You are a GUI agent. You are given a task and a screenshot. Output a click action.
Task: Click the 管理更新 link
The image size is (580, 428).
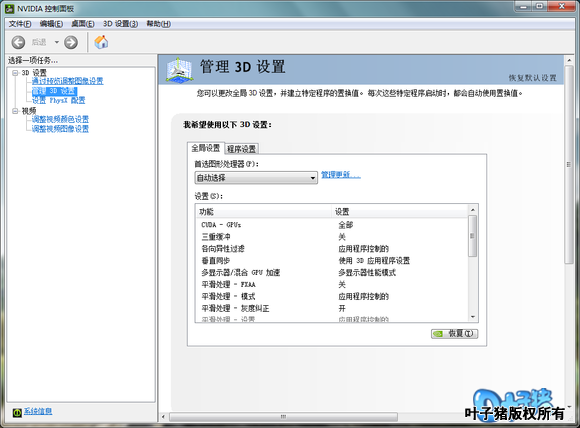pos(341,175)
